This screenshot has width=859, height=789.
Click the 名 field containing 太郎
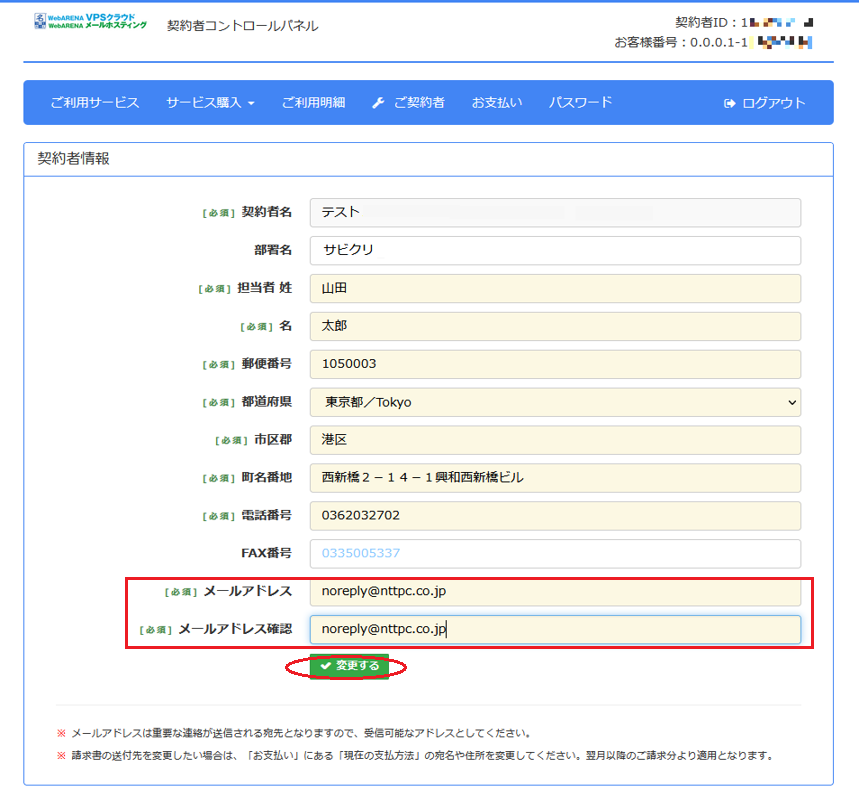point(555,326)
